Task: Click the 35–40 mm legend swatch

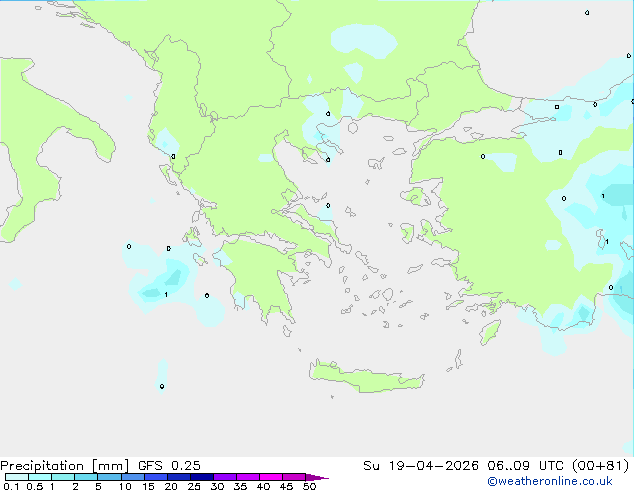Action: (x=247, y=477)
